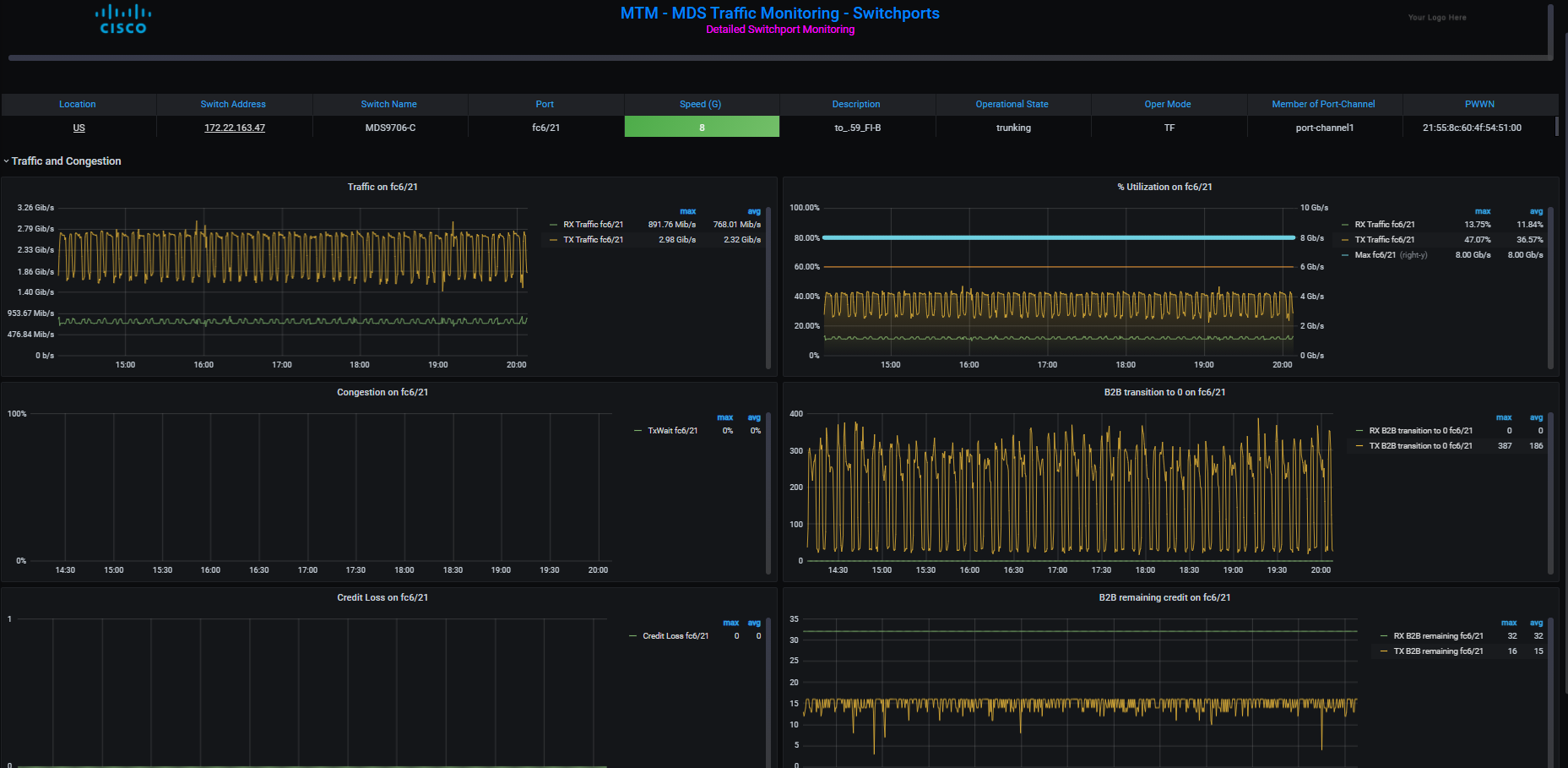Sort B2B transition legend by avg
The image size is (1568, 768).
click(x=1536, y=417)
